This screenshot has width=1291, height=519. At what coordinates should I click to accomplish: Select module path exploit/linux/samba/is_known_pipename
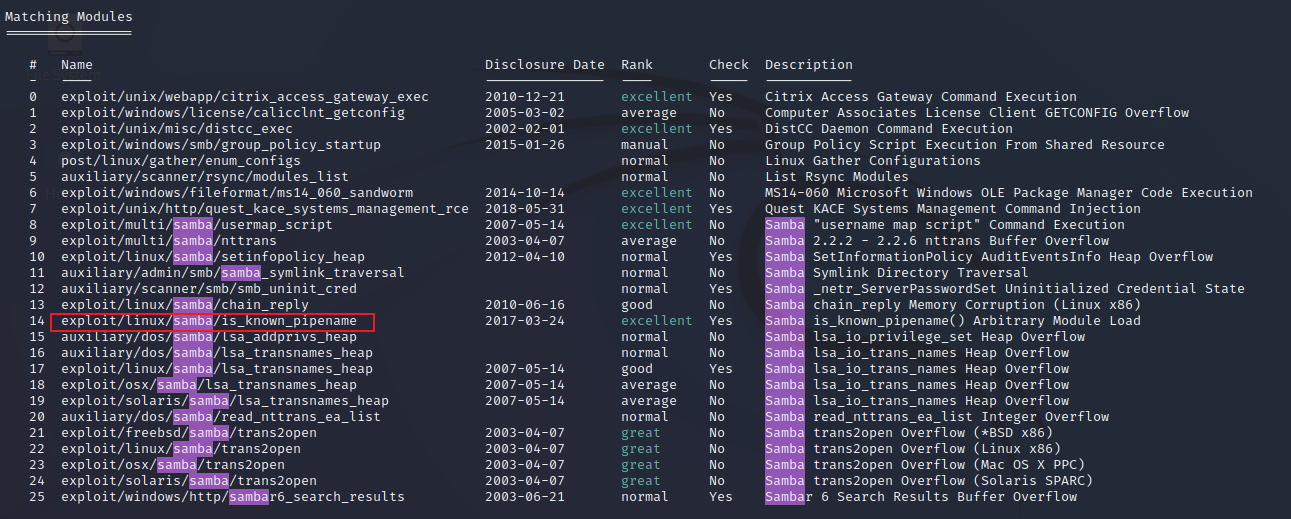[209, 321]
